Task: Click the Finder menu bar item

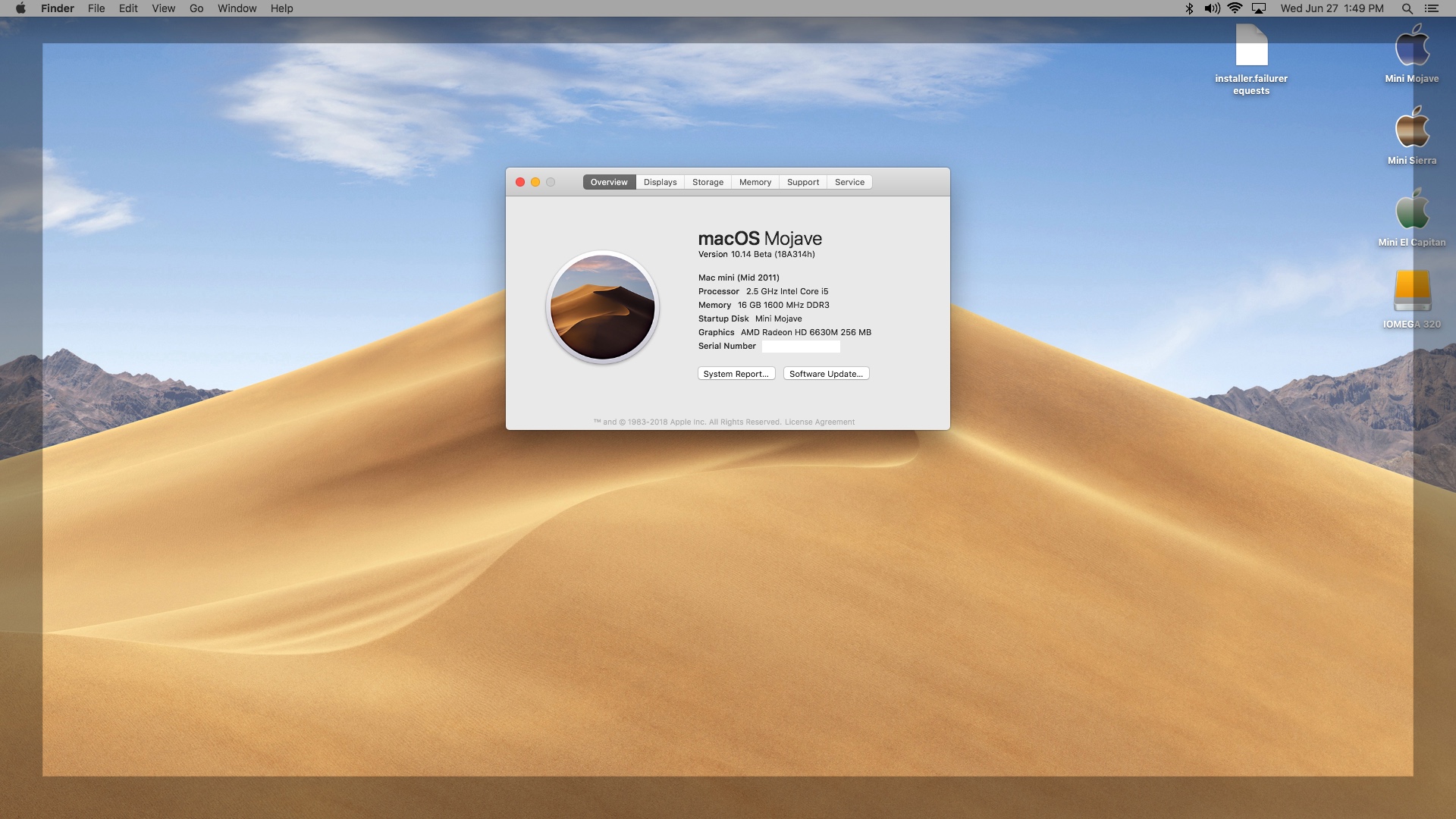Action: (57, 8)
